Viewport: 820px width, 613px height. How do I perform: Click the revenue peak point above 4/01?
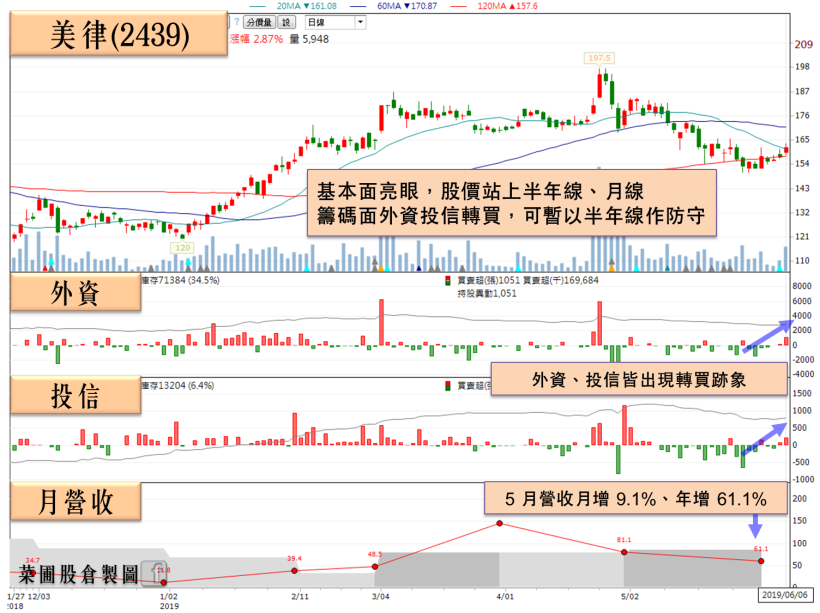click(499, 523)
